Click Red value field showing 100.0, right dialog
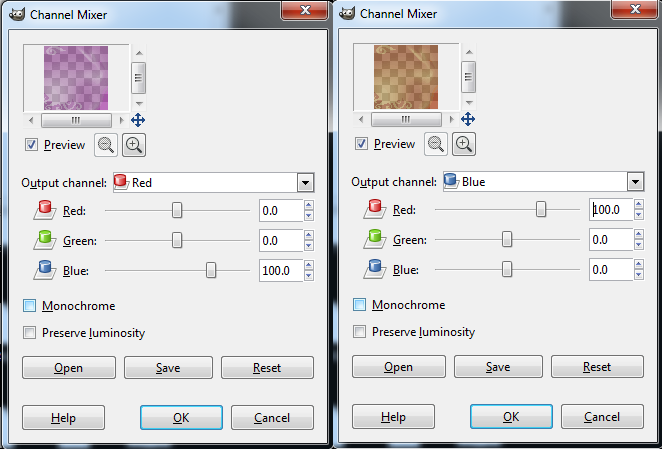 click(x=611, y=210)
